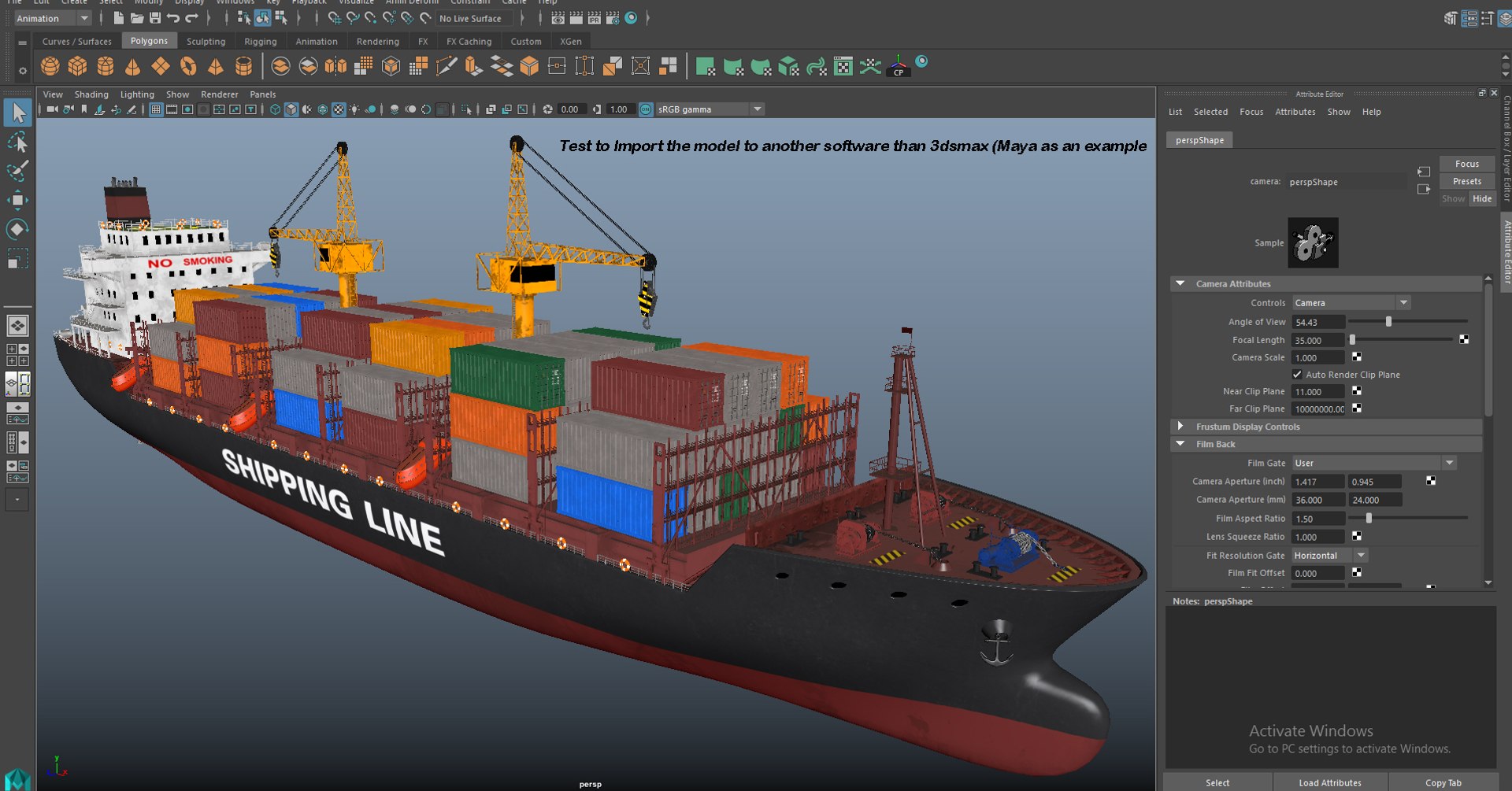The width and height of the screenshot is (1512, 791).
Task: Open Fit Resolution Gate Horizontal dropdown
Action: click(x=1329, y=556)
